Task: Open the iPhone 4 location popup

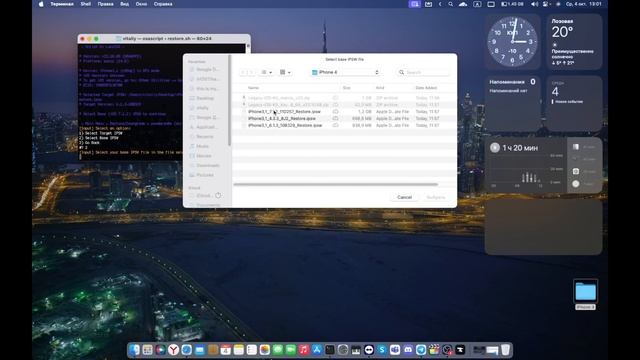Action: click(x=345, y=72)
